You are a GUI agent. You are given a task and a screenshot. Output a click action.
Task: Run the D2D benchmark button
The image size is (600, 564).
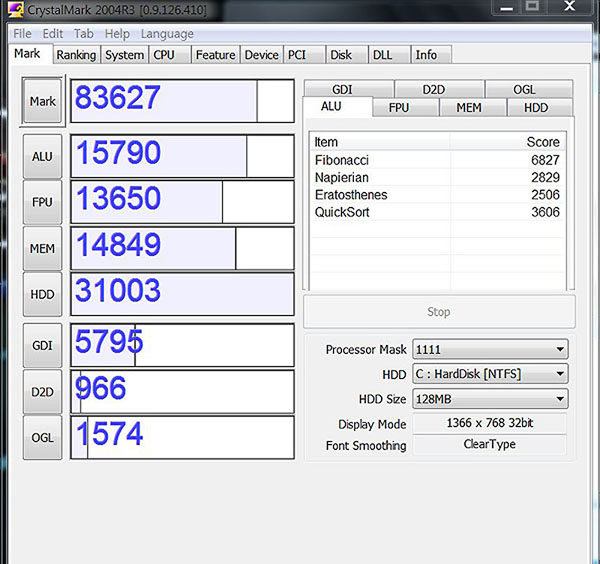pos(42,392)
